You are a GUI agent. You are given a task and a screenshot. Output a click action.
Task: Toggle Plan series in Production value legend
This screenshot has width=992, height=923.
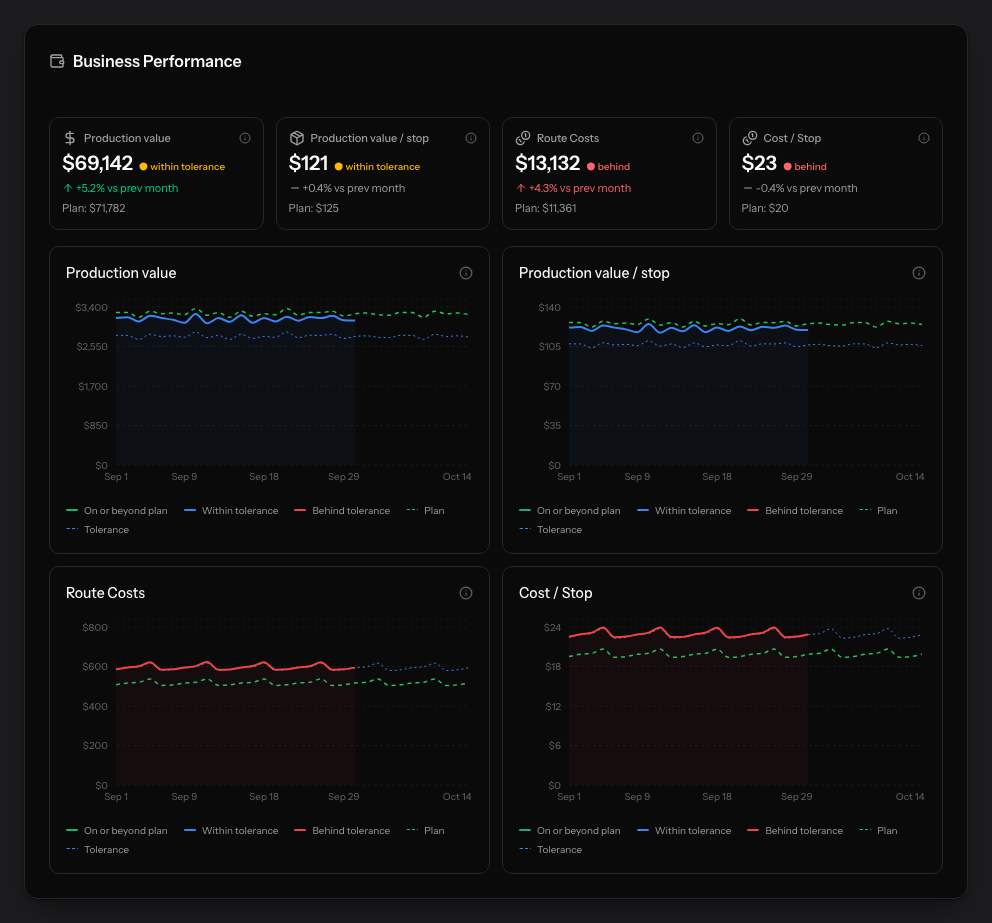click(x=426, y=511)
